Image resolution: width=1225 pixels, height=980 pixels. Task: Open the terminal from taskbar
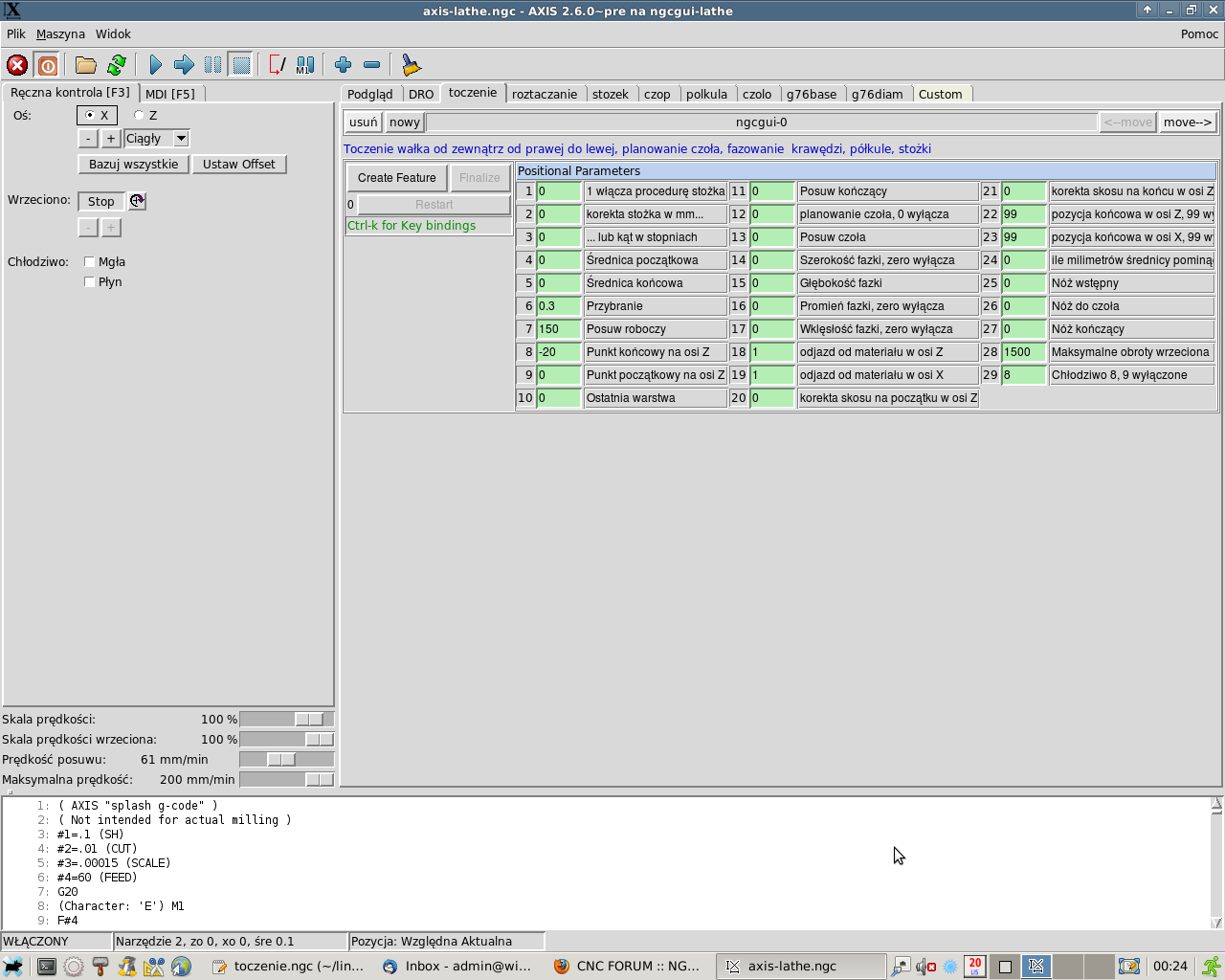point(47,967)
